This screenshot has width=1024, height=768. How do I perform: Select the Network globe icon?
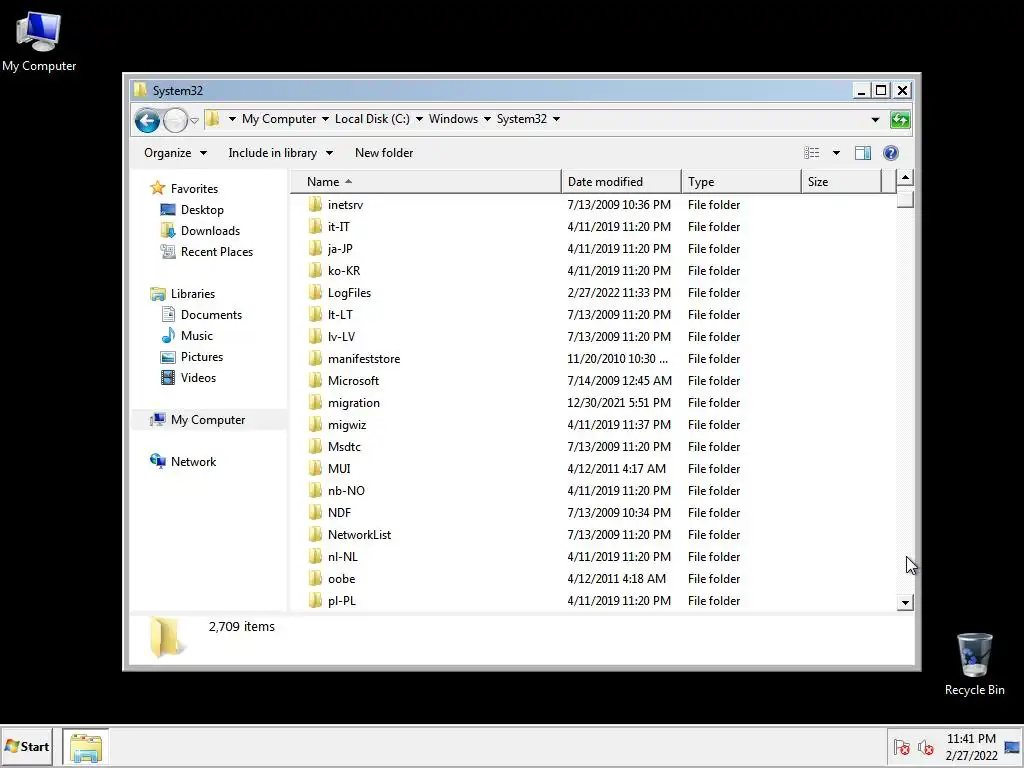pyautogui.click(x=157, y=461)
